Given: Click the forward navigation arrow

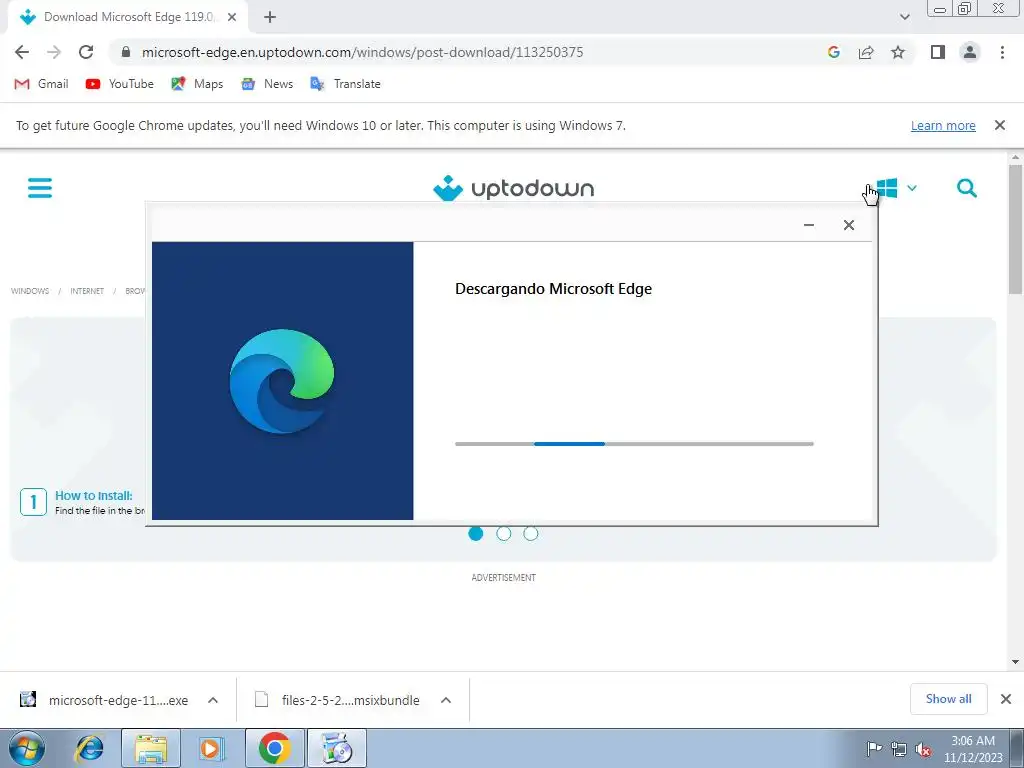Looking at the screenshot, I should click(54, 52).
